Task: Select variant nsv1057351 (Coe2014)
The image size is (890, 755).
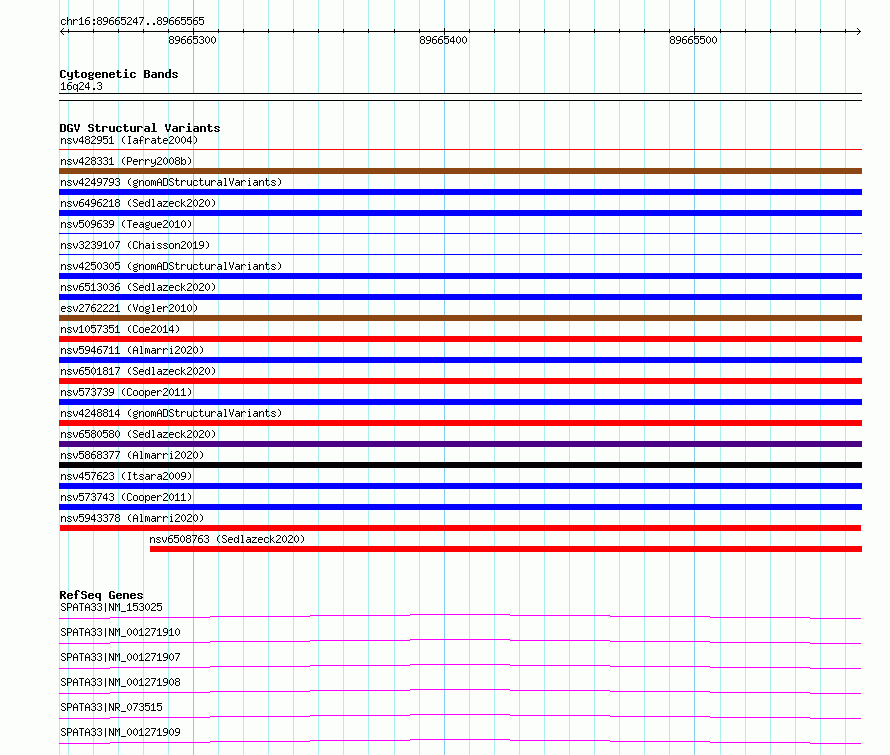Action: (x=120, y=329)
